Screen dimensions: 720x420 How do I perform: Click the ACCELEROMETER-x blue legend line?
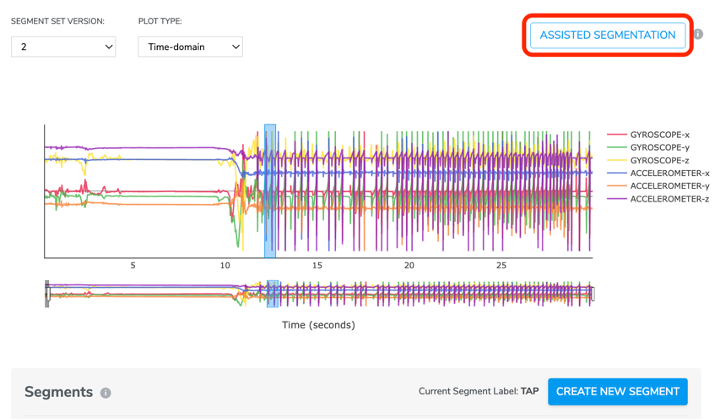point(618,173)
